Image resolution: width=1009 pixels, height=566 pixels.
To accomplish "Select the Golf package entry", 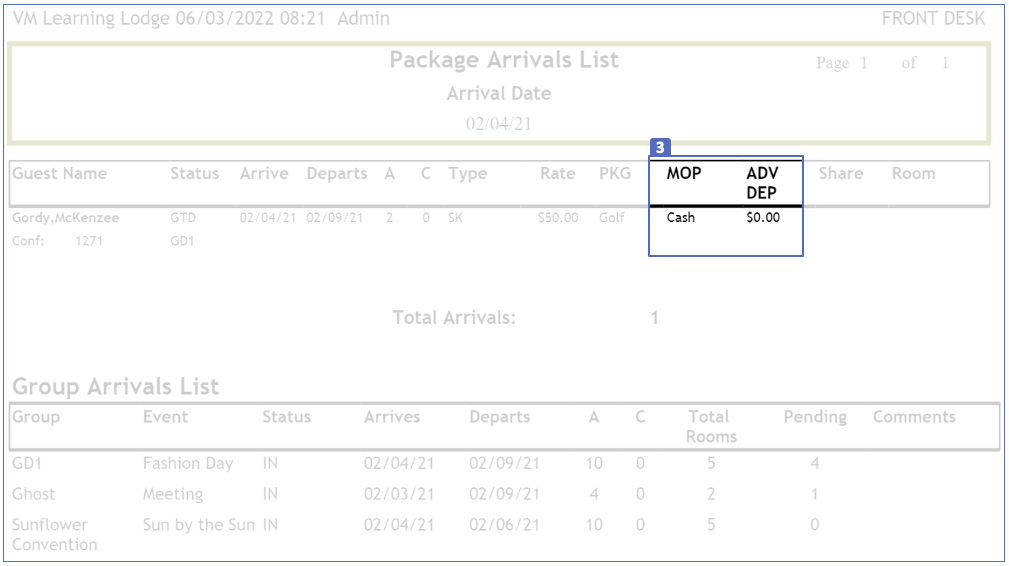I will point(612,217).
